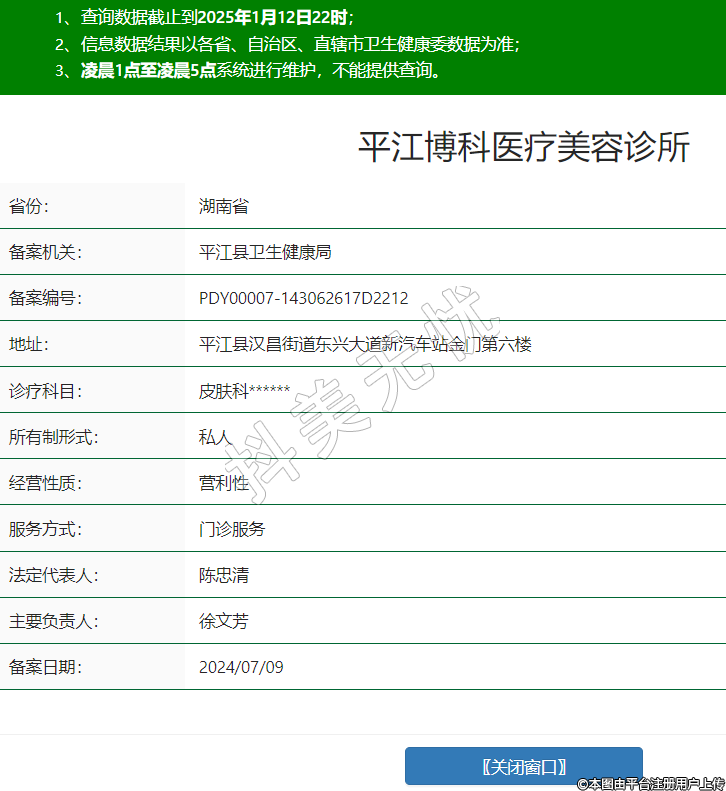Select the 省份 field label

[29, 207]
